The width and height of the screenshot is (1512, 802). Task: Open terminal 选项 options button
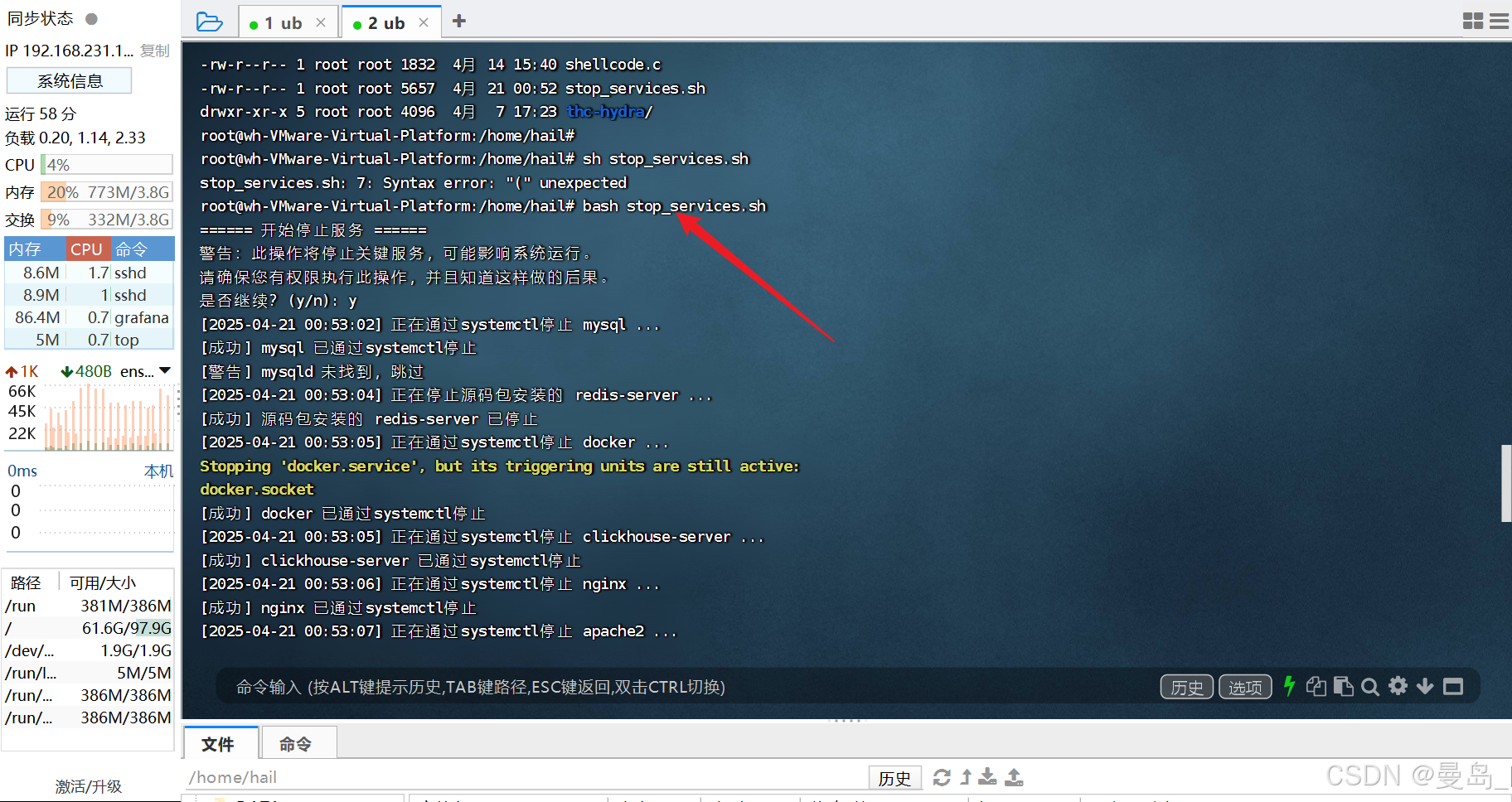1245,687
